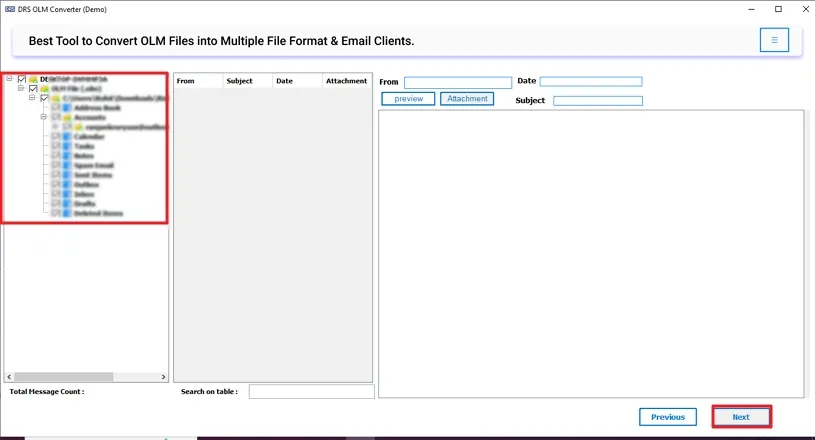Collapse the Accounts tree node

(x=44, y=118)
